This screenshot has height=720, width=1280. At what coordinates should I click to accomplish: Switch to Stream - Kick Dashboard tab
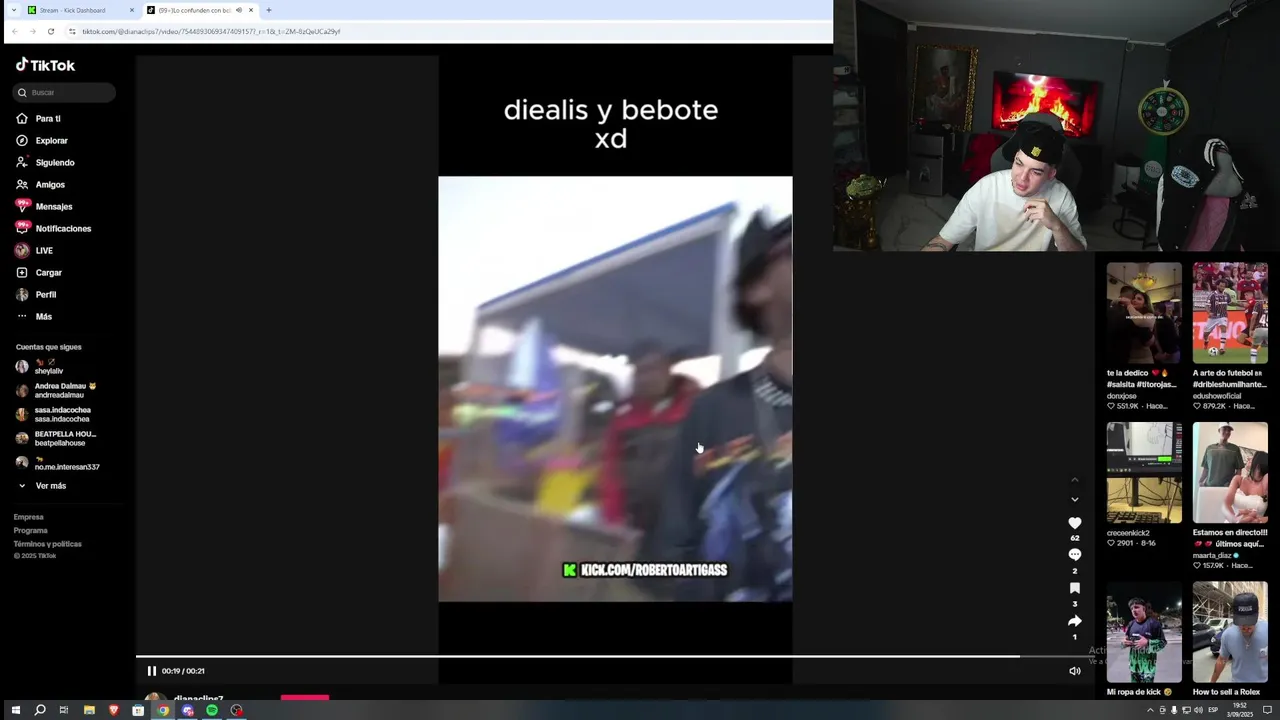tap(80, 10)
